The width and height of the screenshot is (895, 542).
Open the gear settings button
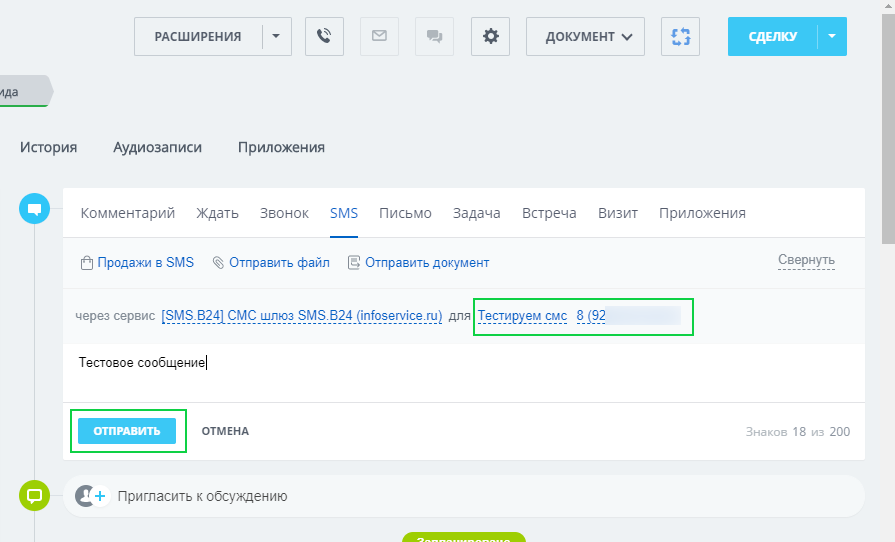click(x=490, y=36)
